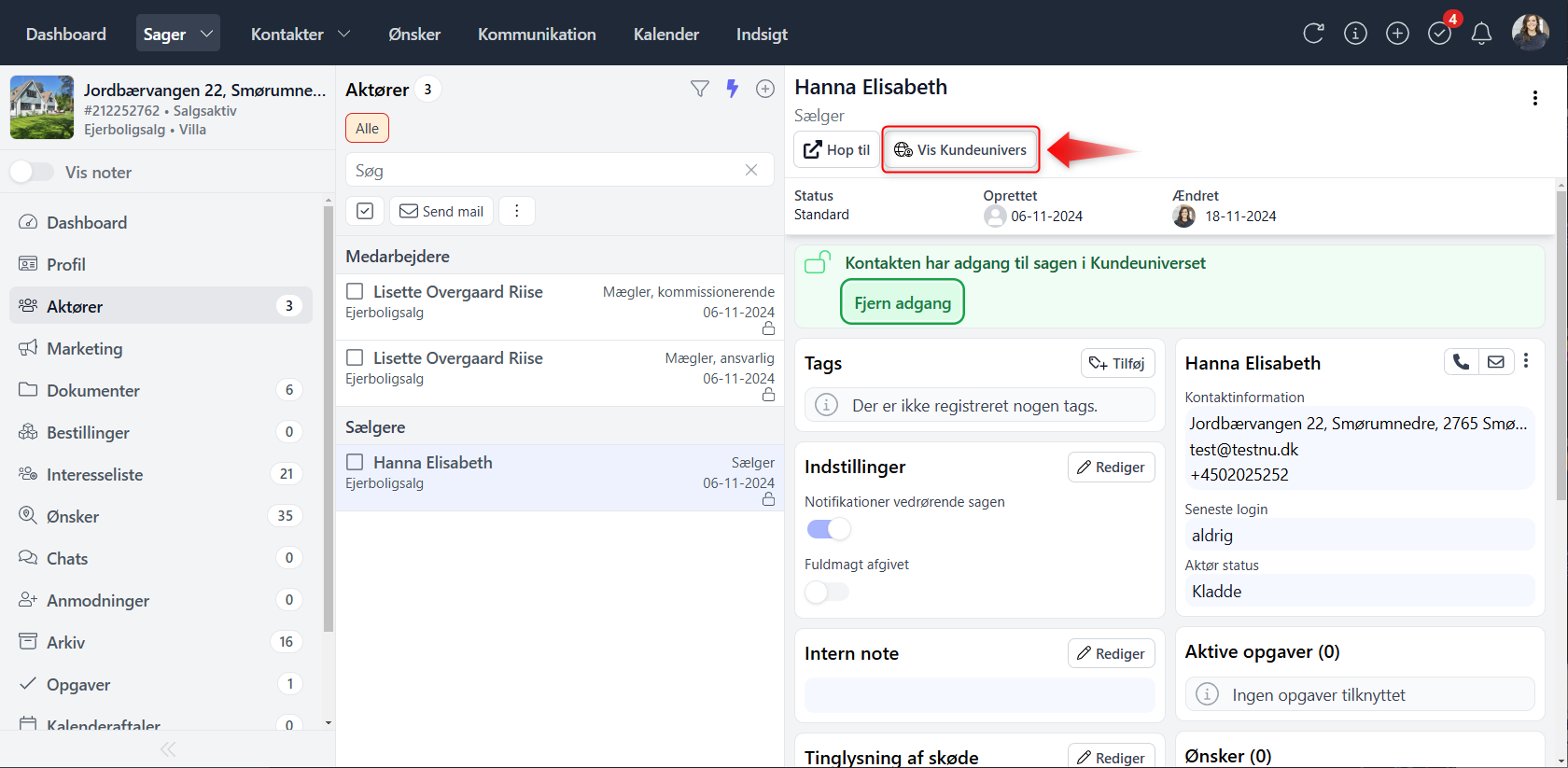Open the three-dot menu beside Send mail
Screen dimensions: 1568x768
click(517, 211)
